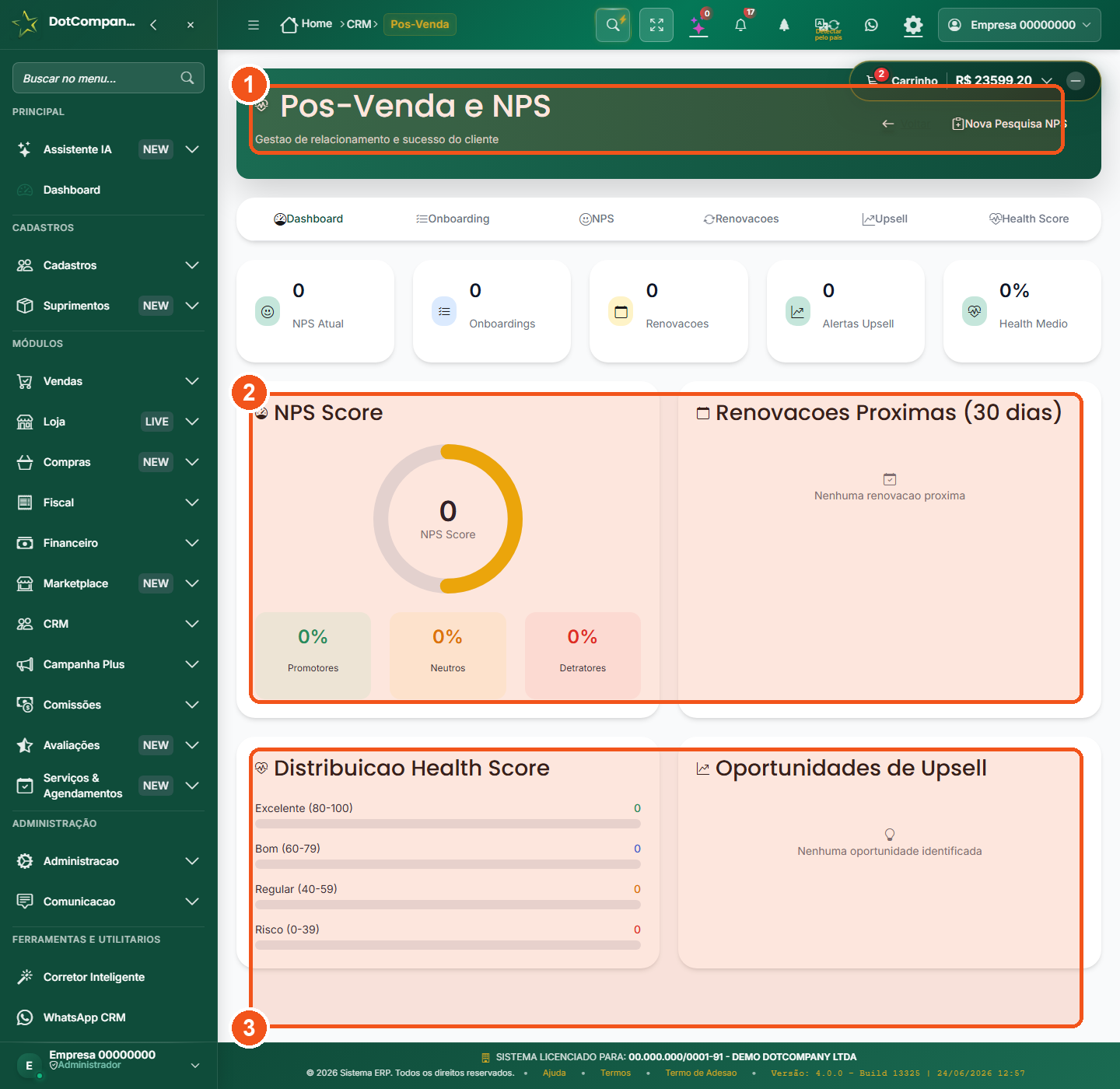Switch to the Renovacoes tab

(x=741, y=219)
